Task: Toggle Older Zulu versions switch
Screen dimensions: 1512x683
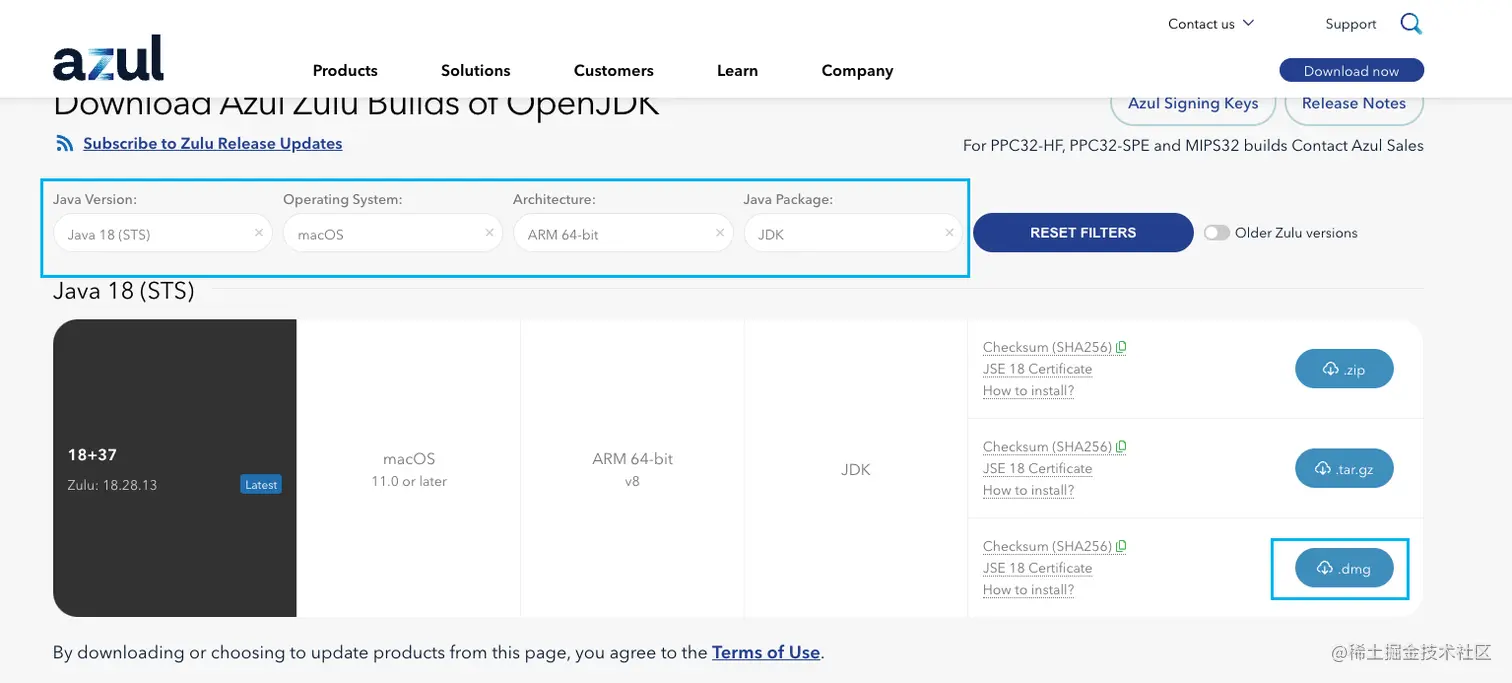Action: [x=1216, y=233]
